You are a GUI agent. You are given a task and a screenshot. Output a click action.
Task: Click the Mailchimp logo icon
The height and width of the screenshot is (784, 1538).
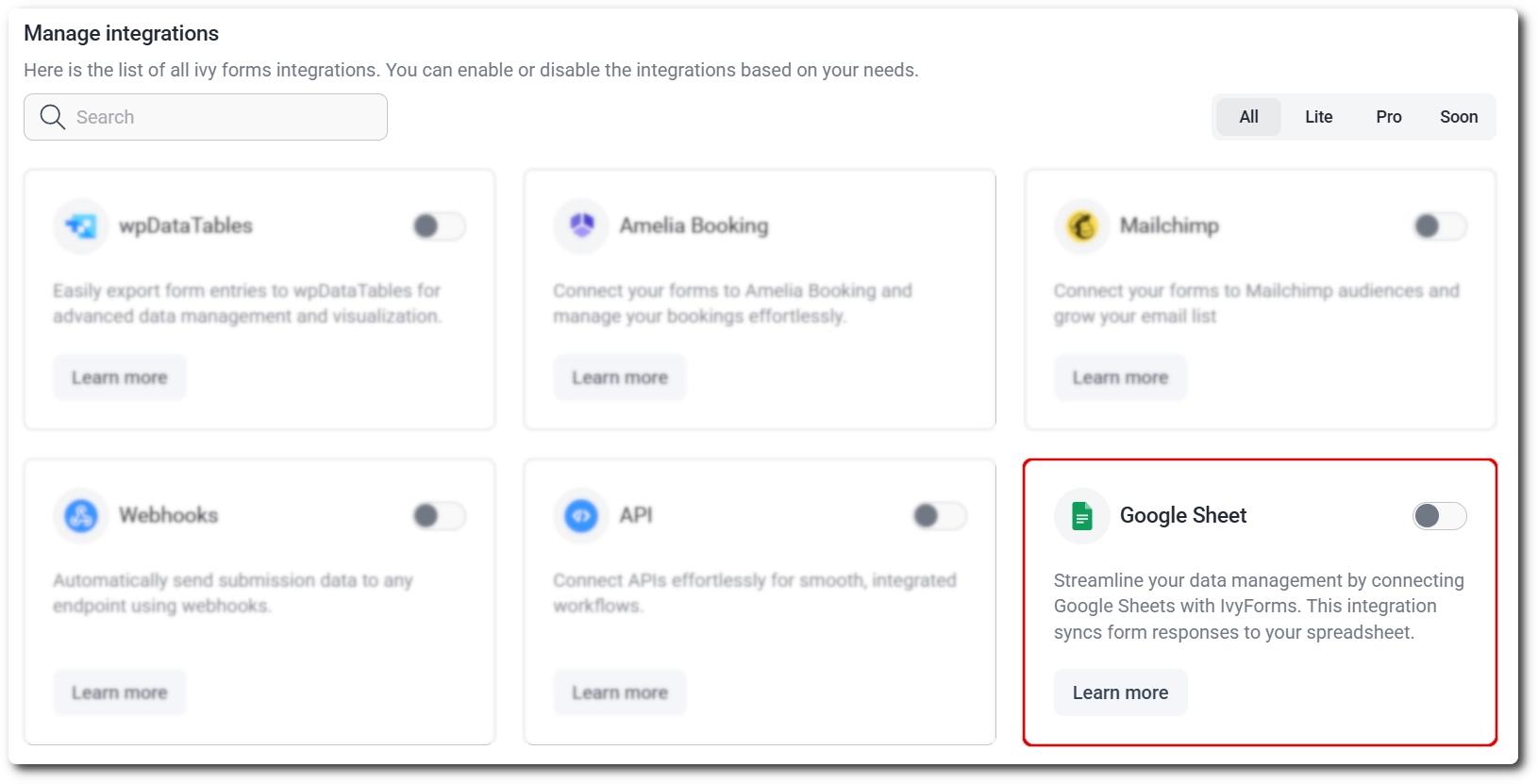tap(1082, 226)
